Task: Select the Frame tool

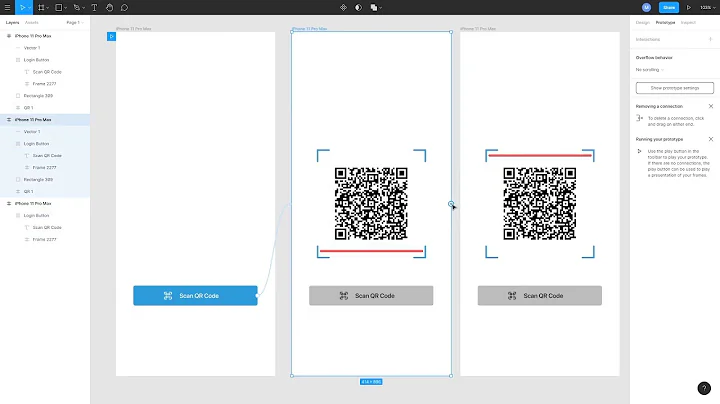Action: 41,7
